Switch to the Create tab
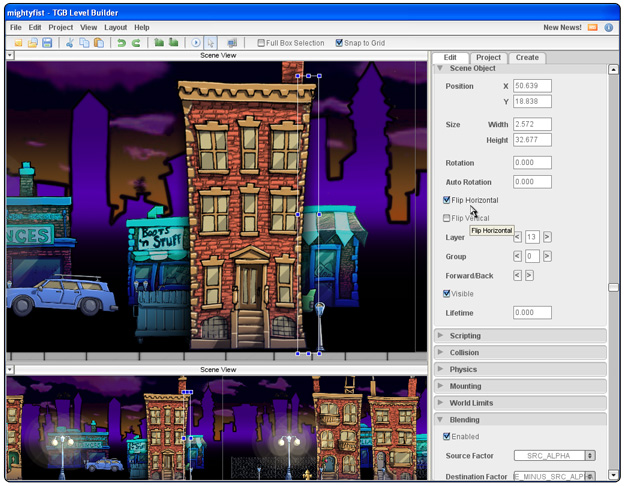 [527, 57]
